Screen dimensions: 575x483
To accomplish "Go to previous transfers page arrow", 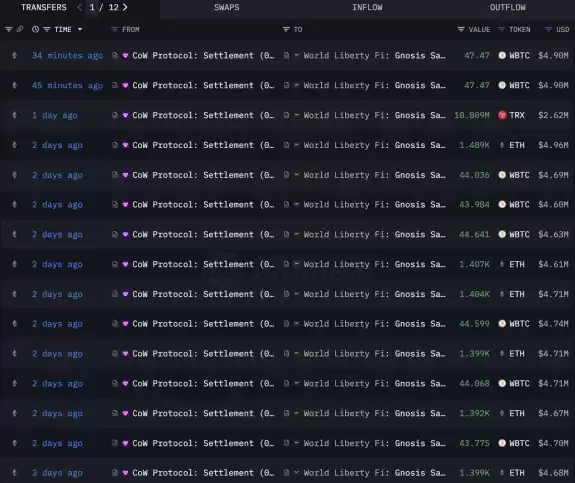I will (x=79, y=7).
